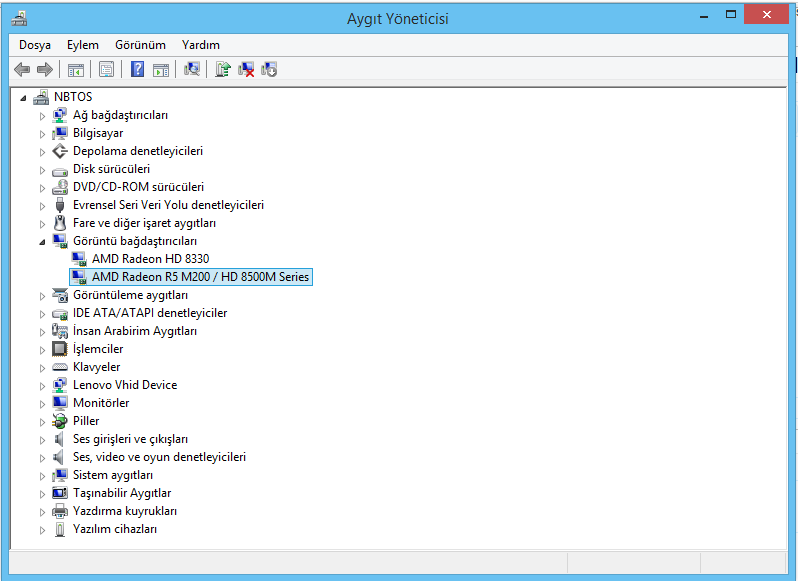The height and width of the screenshot is (581, 798).
Task: Expand the Bilgisayar category
Action: (42, 134)
